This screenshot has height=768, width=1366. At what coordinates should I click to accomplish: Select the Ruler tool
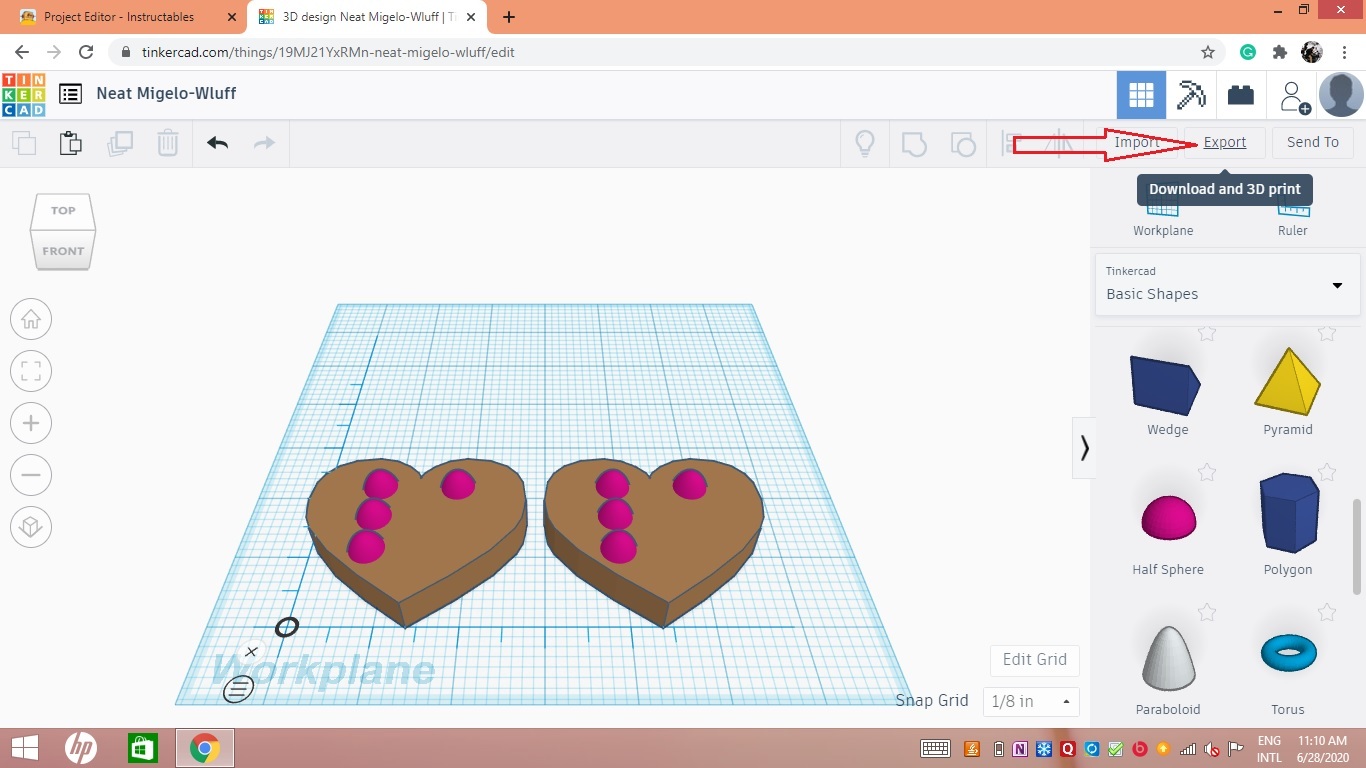tap(1293, 216)
